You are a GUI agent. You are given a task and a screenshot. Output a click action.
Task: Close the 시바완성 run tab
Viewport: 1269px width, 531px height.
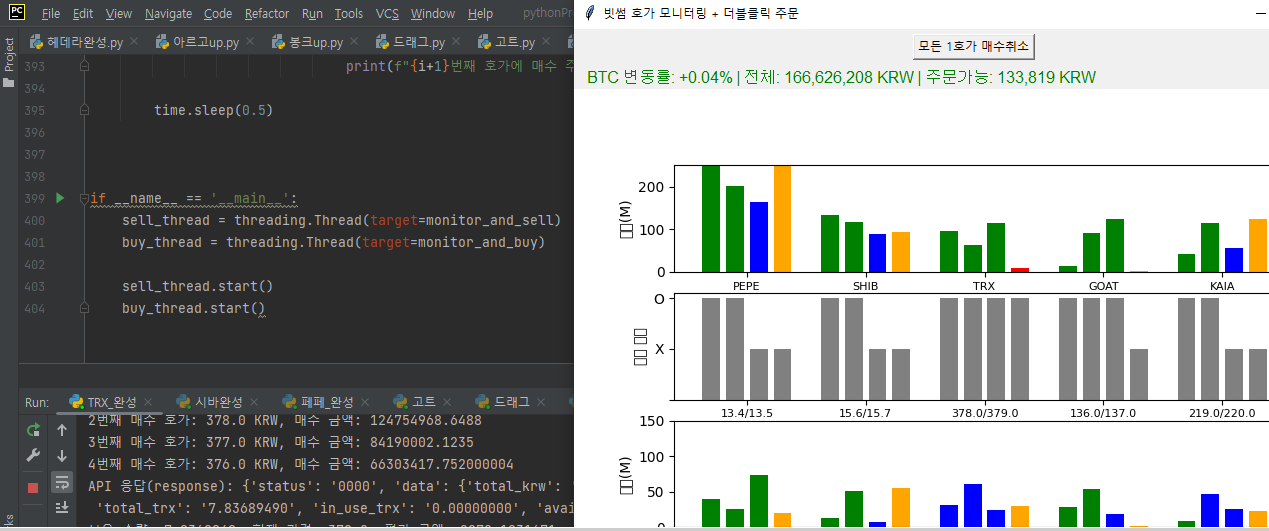click(x=256, y=402)
